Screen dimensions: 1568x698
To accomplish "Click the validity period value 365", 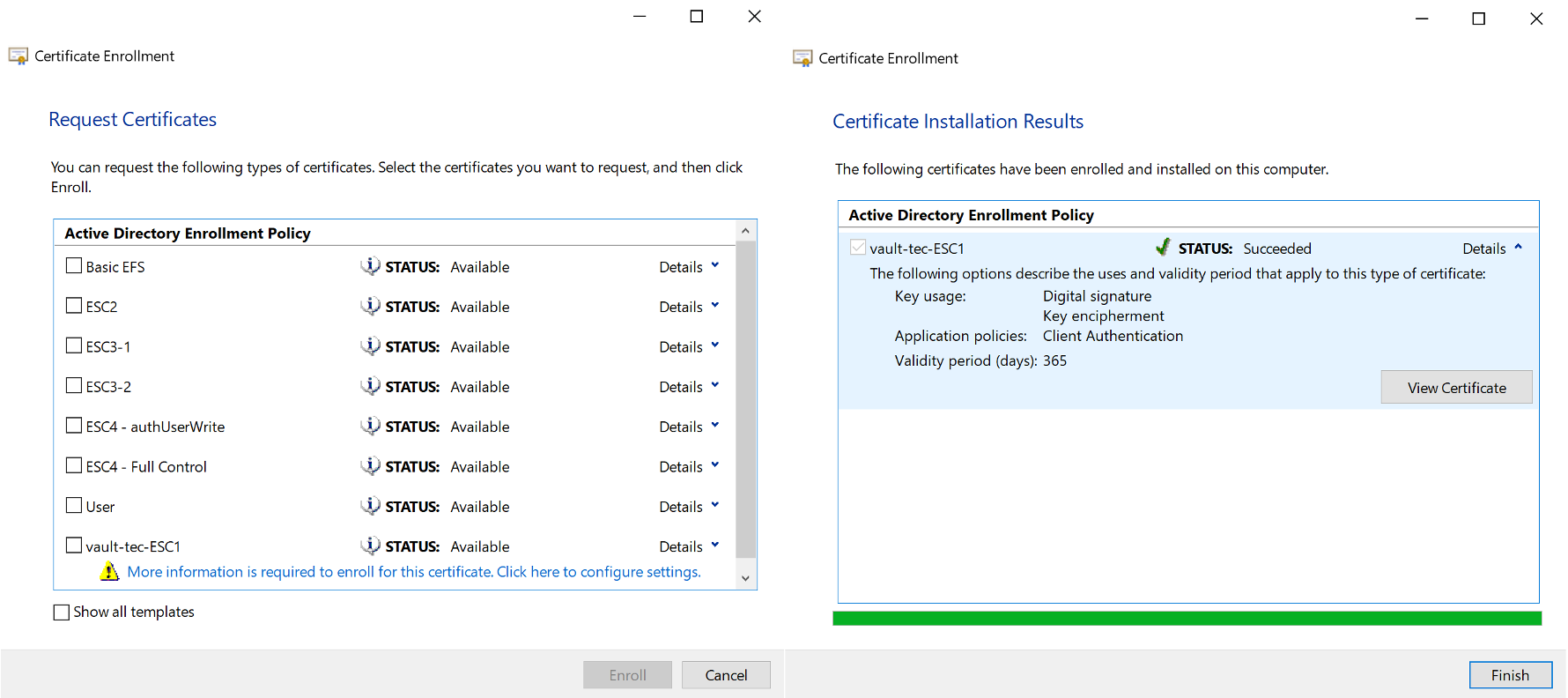I will [x=1054, y=360].
